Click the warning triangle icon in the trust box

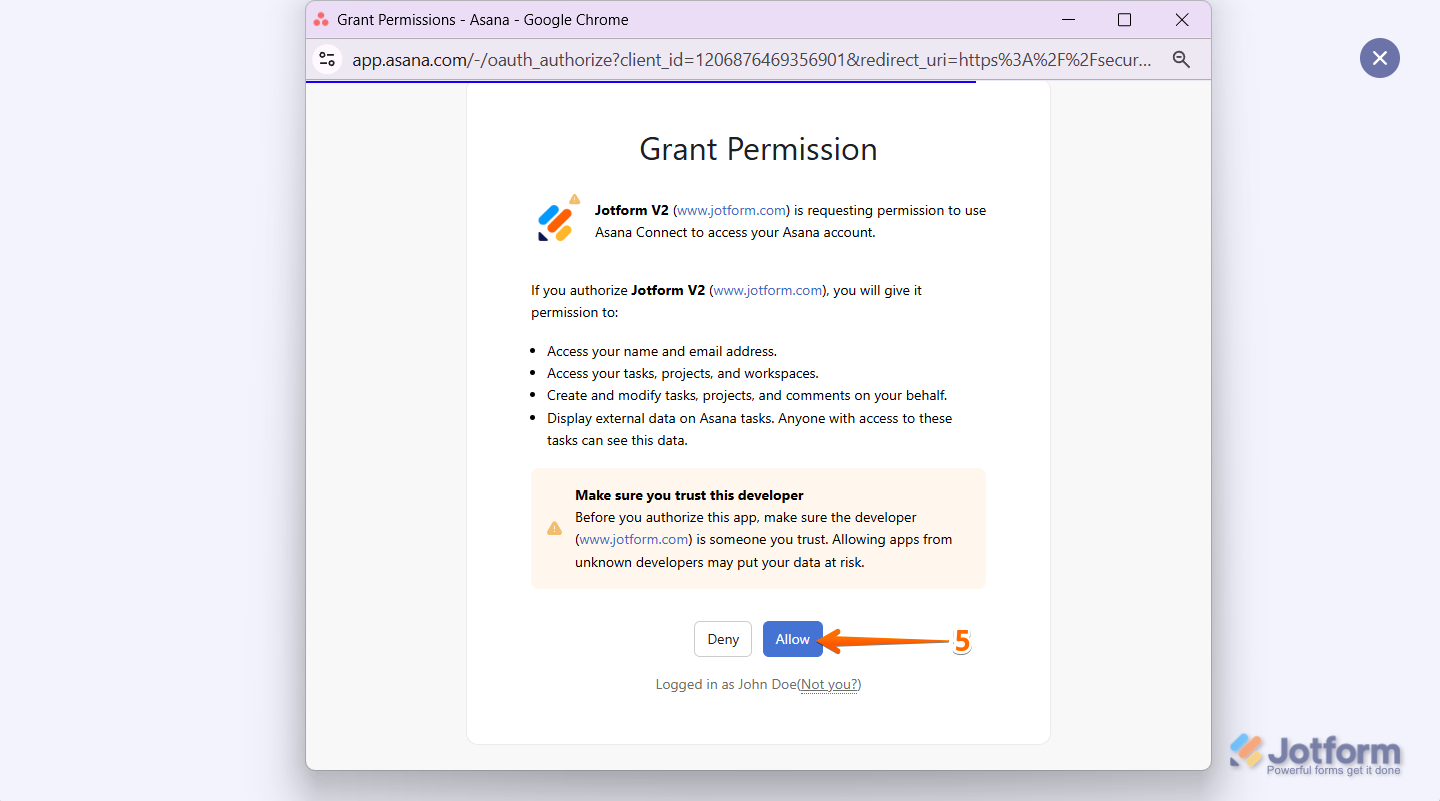(554, 528)
